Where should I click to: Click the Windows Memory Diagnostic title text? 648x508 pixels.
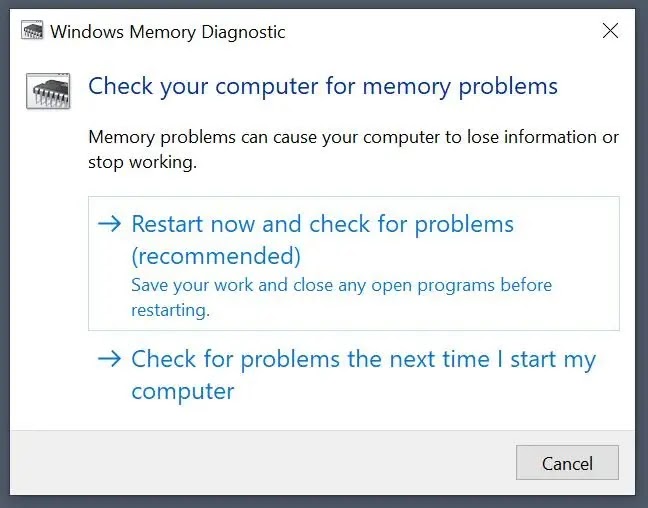click(x=168, y=32)
